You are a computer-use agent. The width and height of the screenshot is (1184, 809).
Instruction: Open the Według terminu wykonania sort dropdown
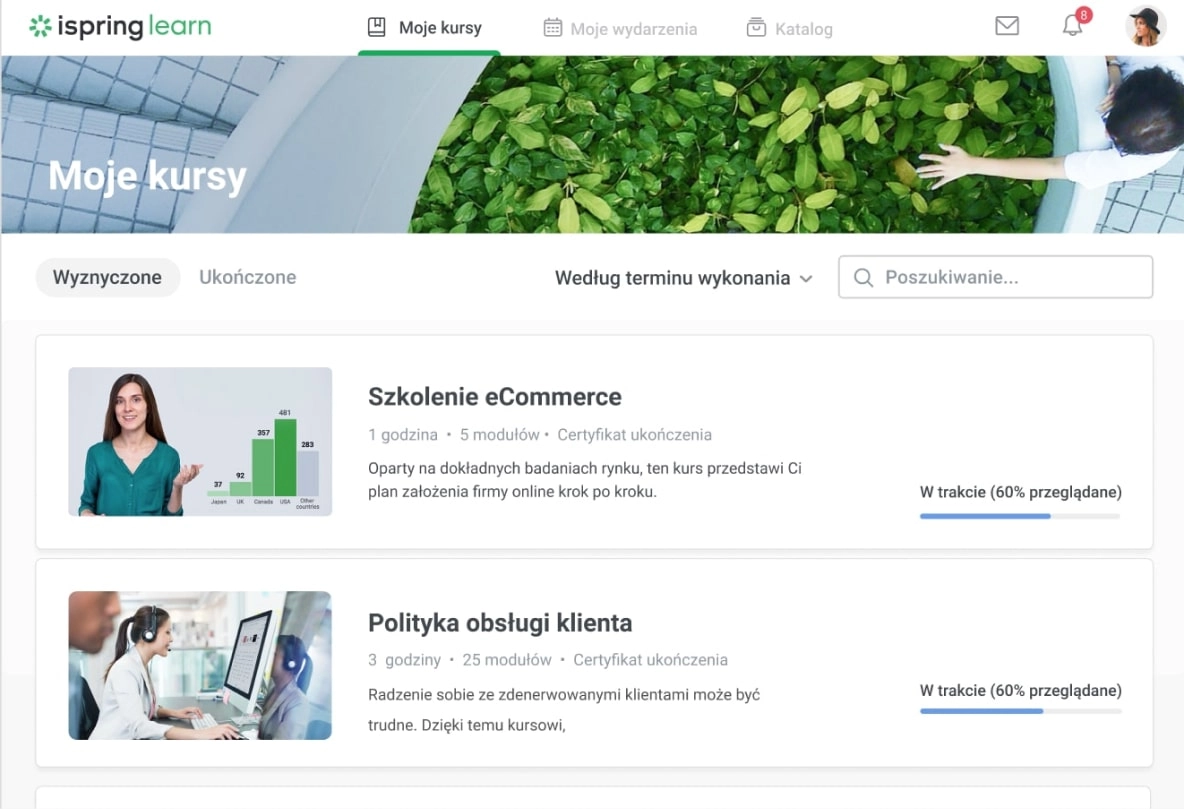pos(683,278)
